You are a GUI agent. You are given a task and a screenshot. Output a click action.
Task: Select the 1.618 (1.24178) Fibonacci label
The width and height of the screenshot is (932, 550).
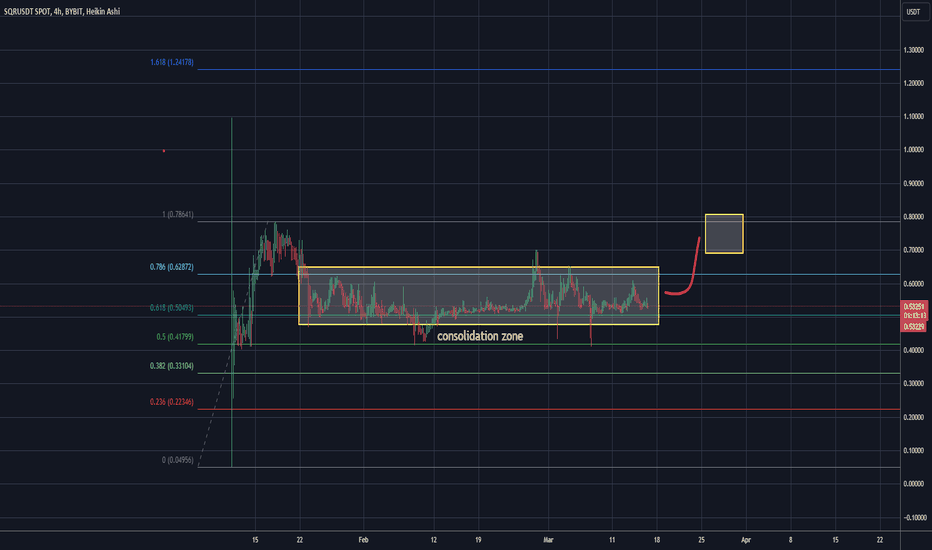(x=172, y=62)
